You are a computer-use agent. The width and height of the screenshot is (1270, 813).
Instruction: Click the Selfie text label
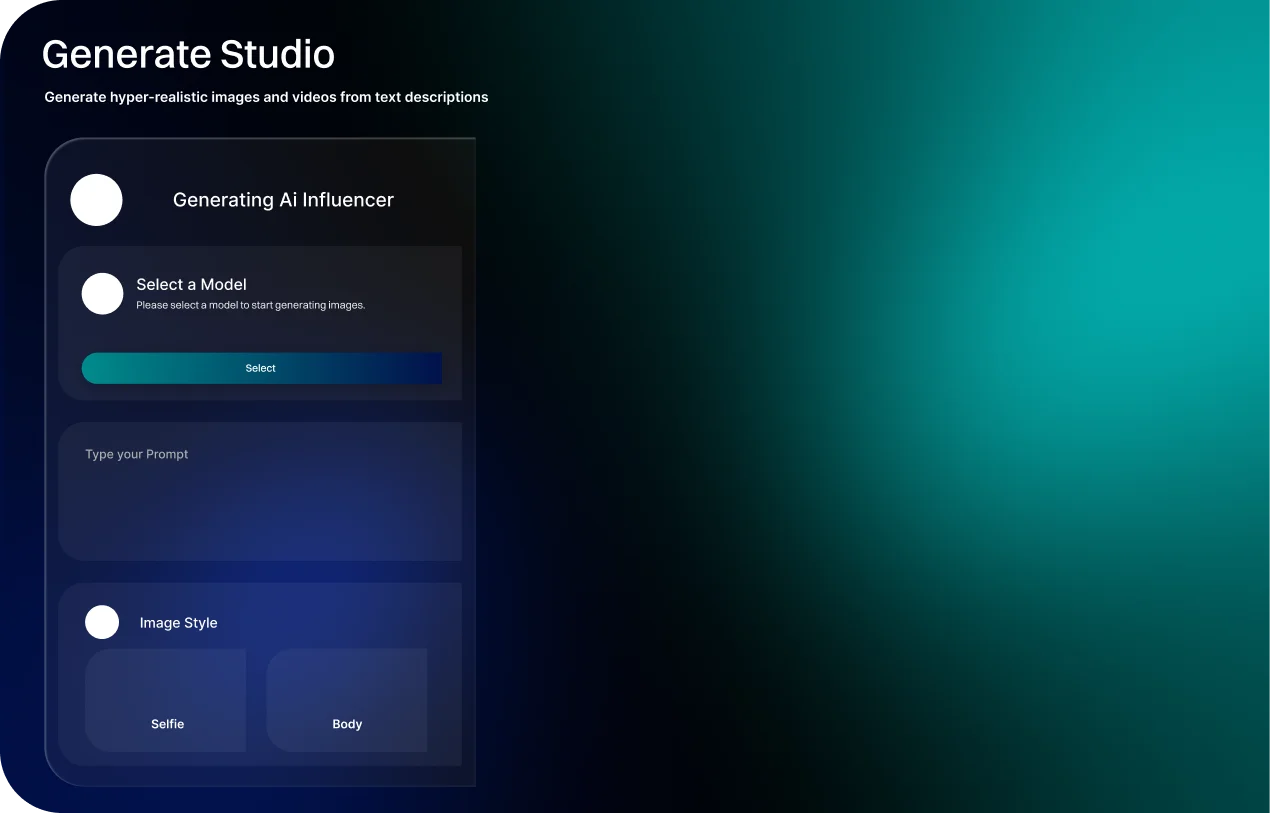168,724
